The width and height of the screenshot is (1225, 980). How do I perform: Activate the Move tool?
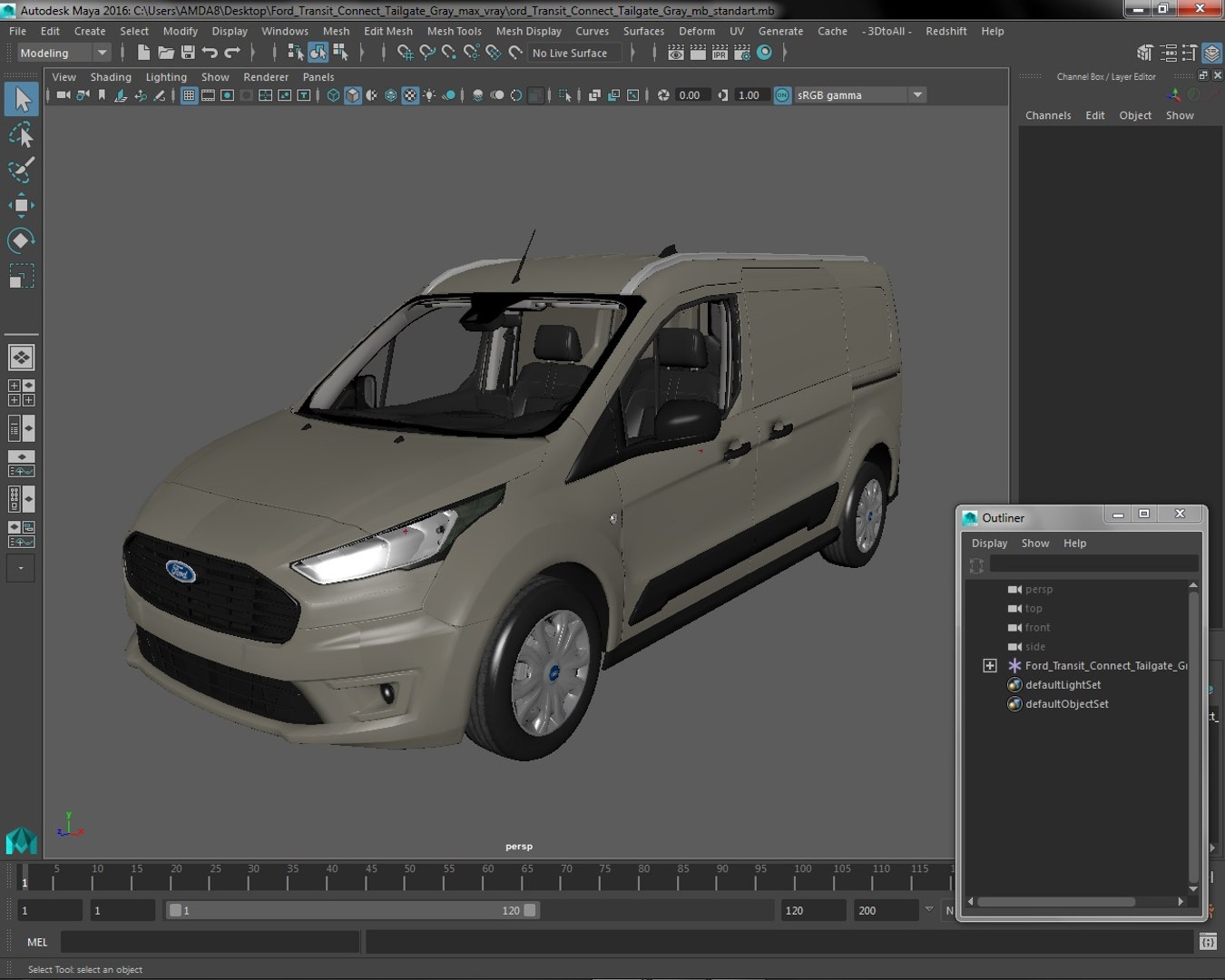21,206
